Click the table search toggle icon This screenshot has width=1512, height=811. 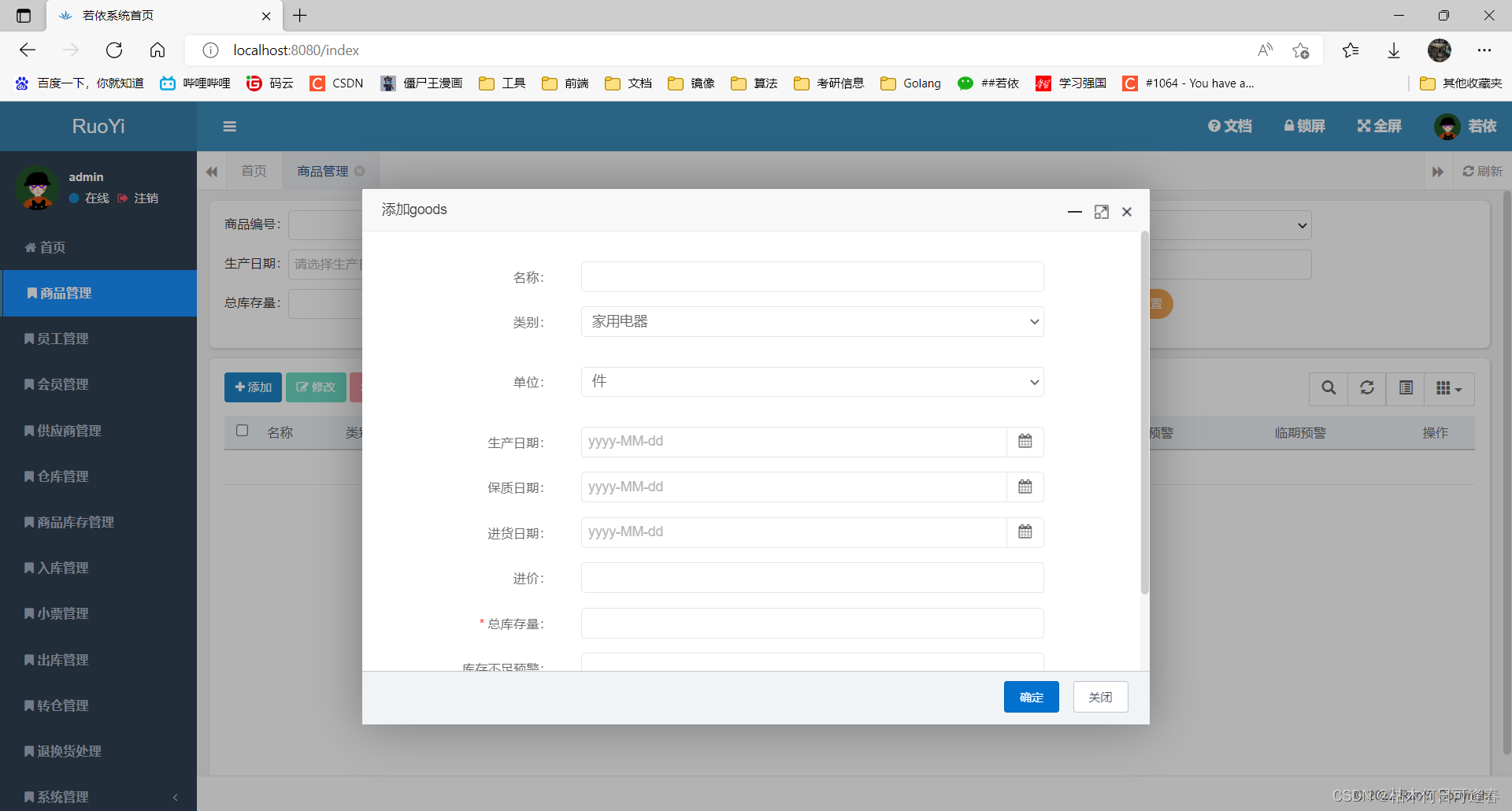tap(1329, 388)
